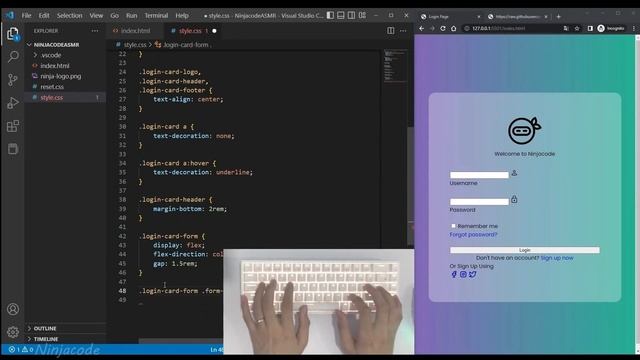Click the line "gap: 1.5rem;"

[175, 264]
